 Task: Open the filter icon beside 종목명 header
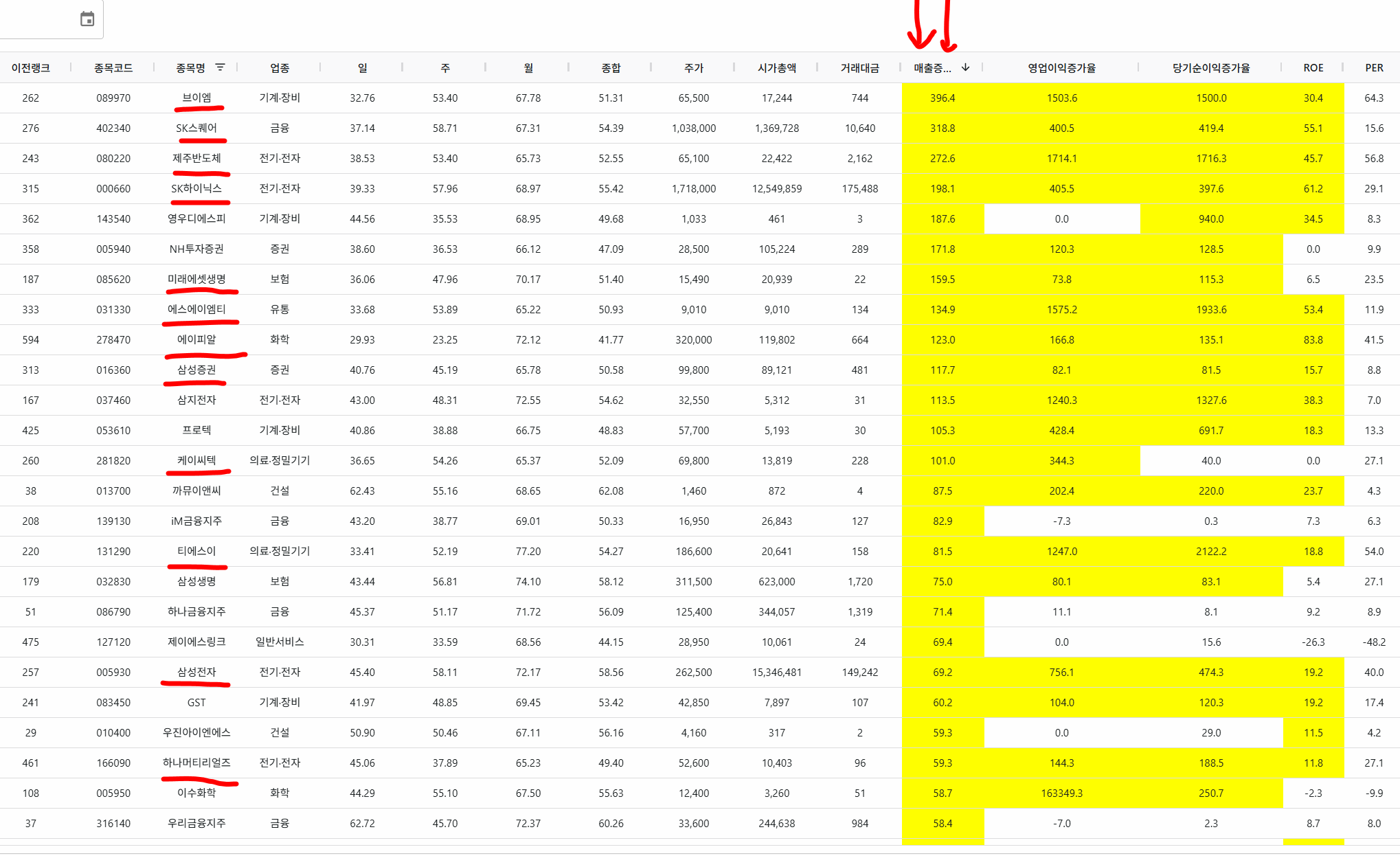[220, 67]
